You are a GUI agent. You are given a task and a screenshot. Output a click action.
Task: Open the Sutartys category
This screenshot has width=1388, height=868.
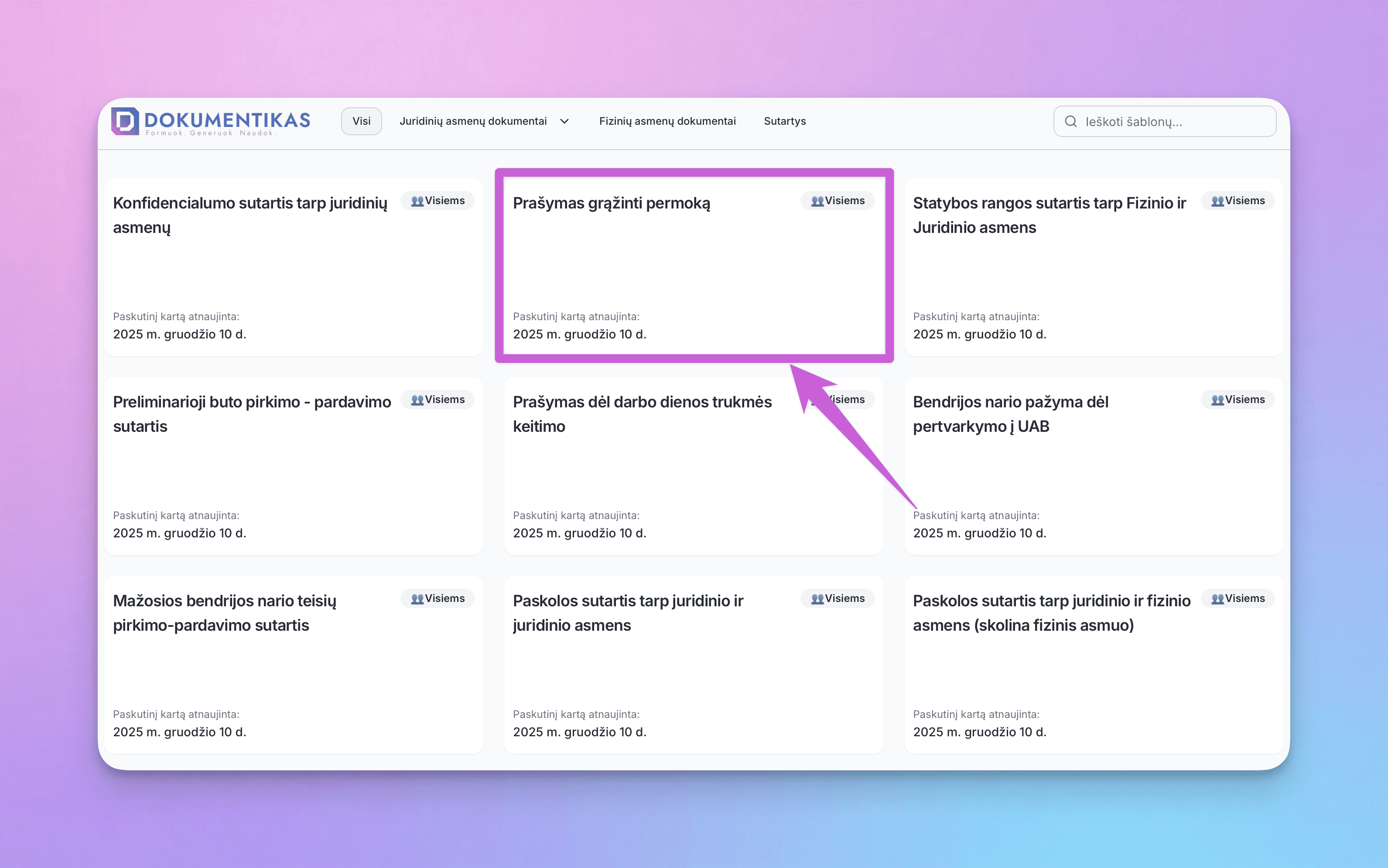[x=785, y=121]
